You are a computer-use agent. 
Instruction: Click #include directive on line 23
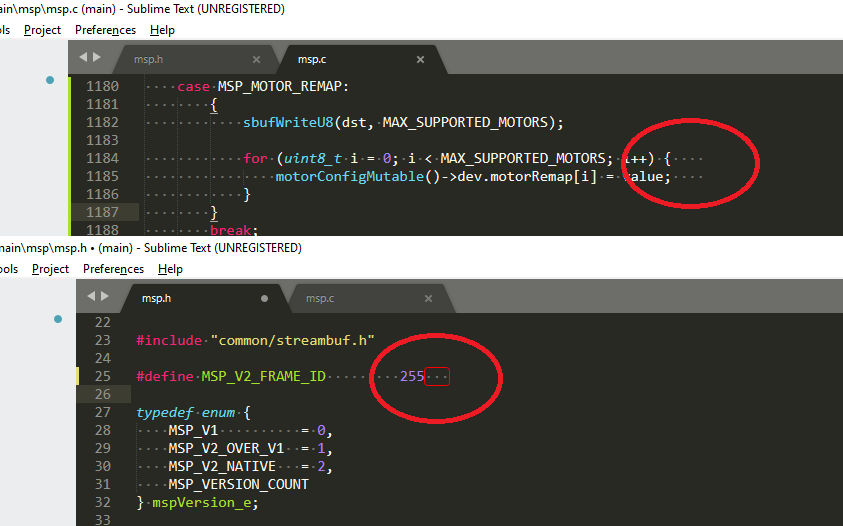coord(169,340)
